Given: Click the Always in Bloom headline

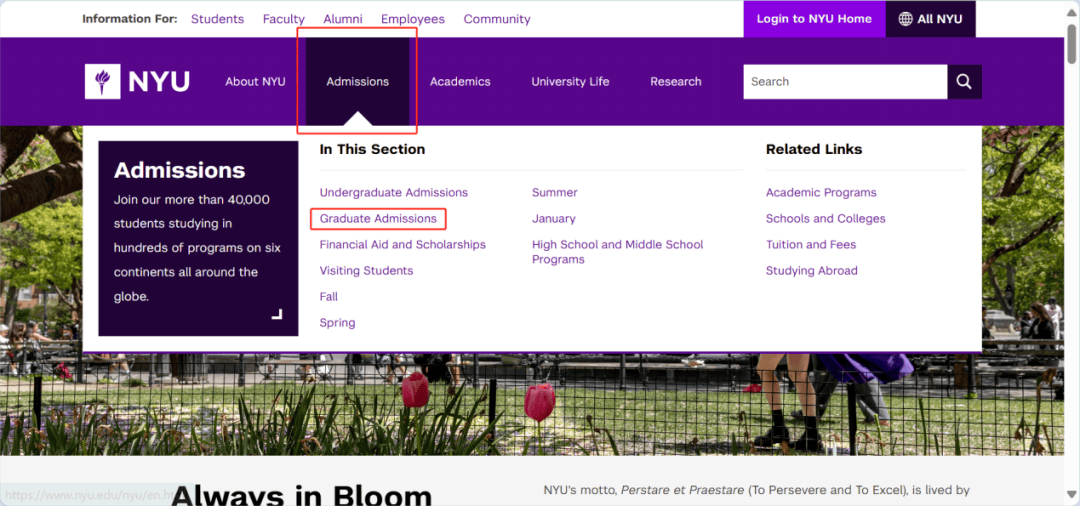Looking at the screenshot, I should (302, 494).
